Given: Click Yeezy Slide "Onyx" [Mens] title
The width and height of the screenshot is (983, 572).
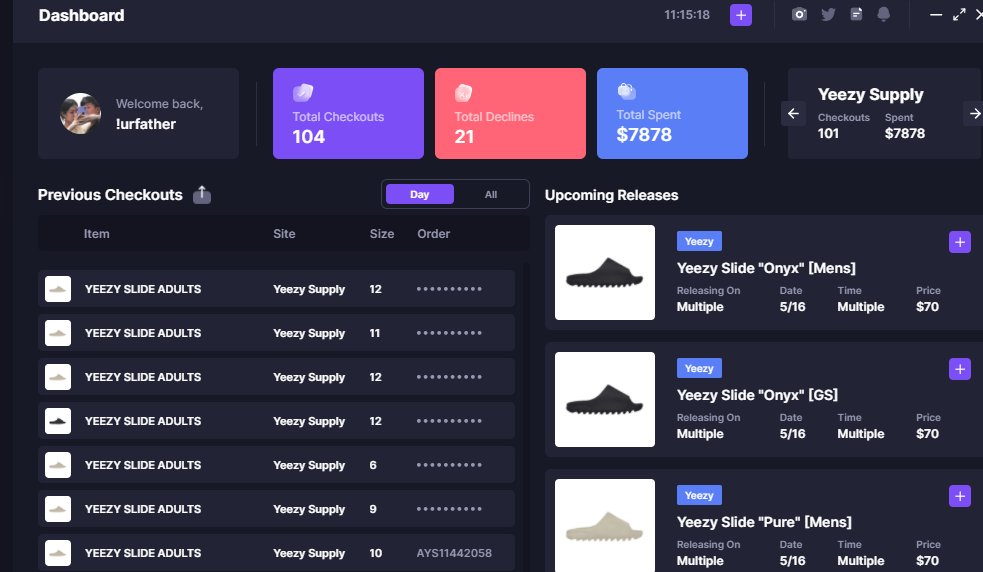Looking at the screenshot, I should (x=766, y=268).
